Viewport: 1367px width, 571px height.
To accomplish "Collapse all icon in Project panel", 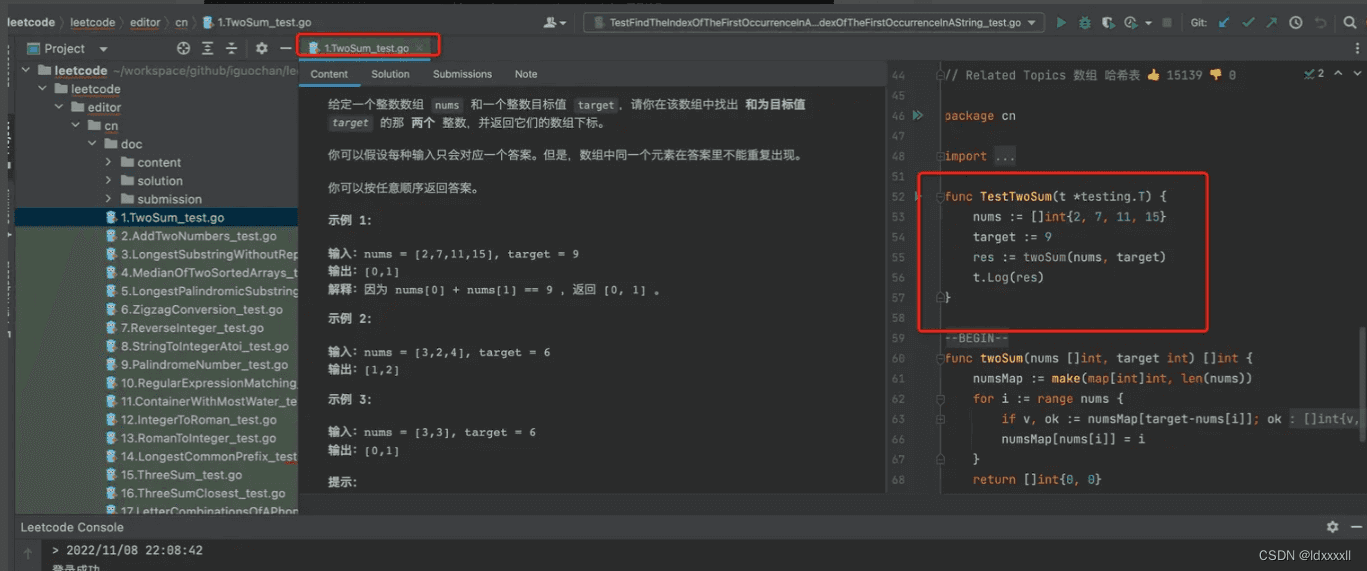I will pos(232,48).
